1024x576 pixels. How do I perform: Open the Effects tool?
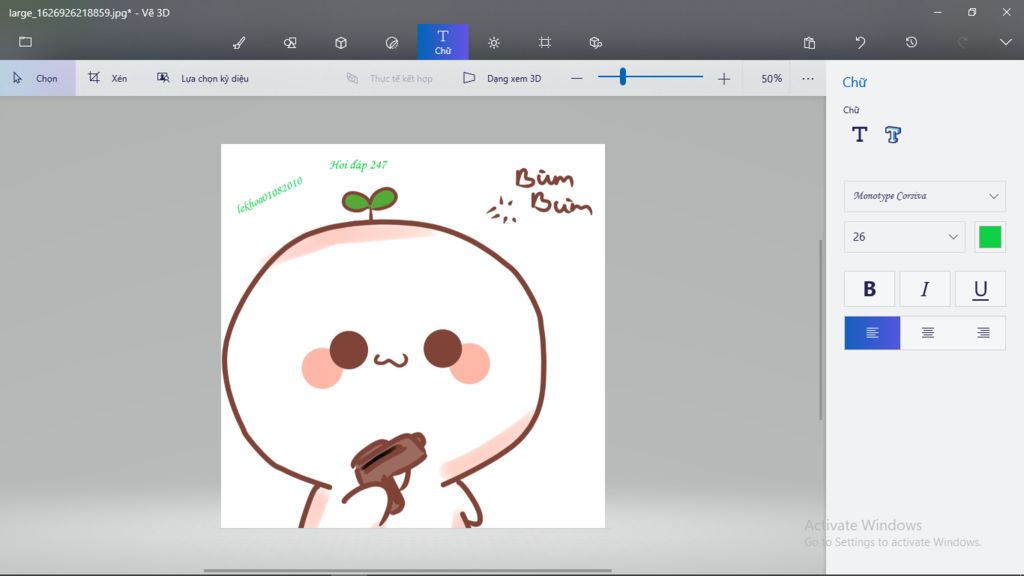(494, 42)
